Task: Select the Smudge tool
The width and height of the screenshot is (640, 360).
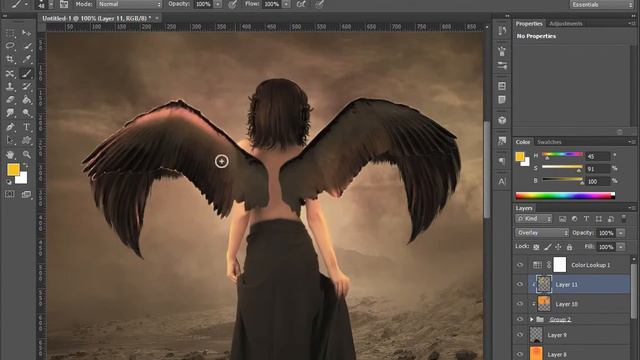Action: pos(10,113)
